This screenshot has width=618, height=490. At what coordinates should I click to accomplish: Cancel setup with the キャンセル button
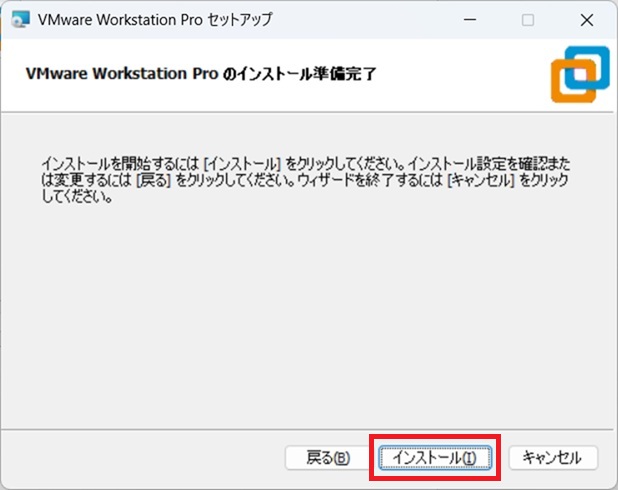[x=553, y=458]
